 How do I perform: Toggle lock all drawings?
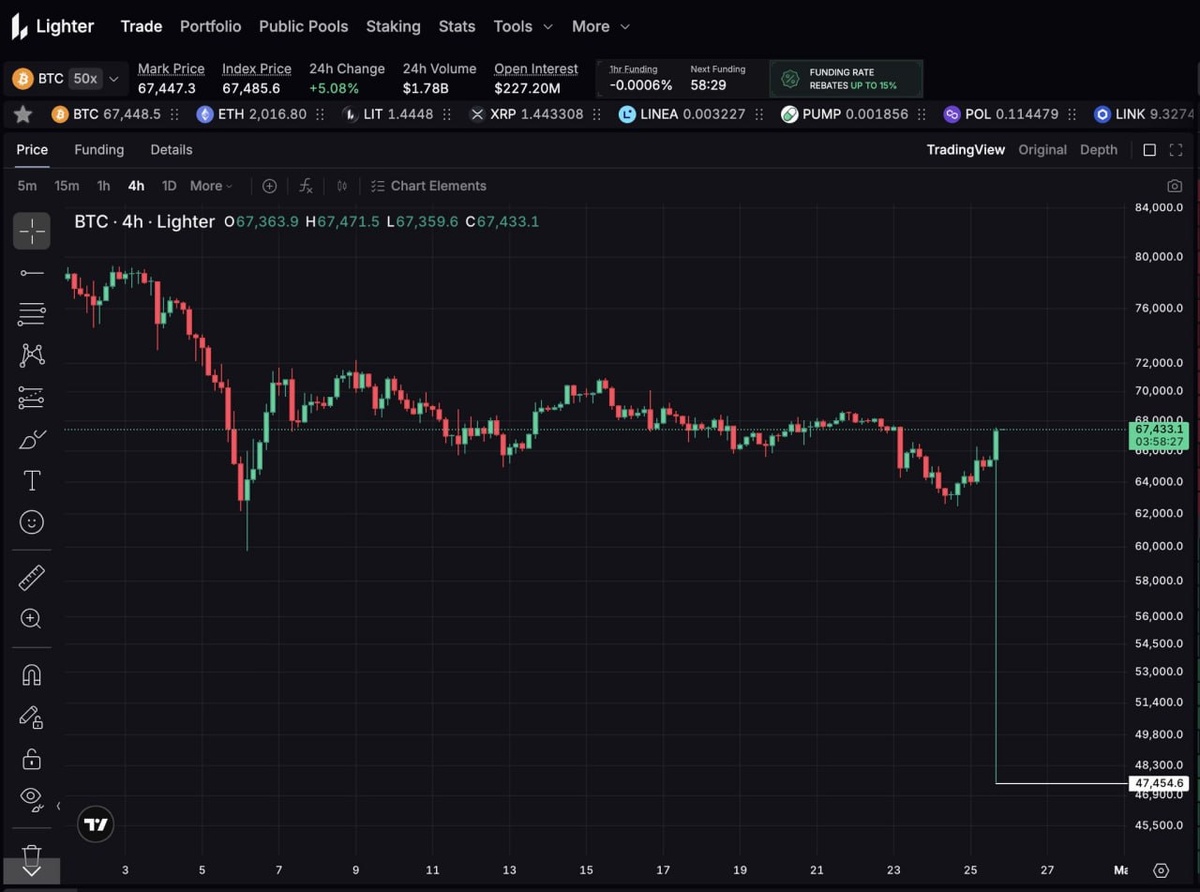click(32, 758)
